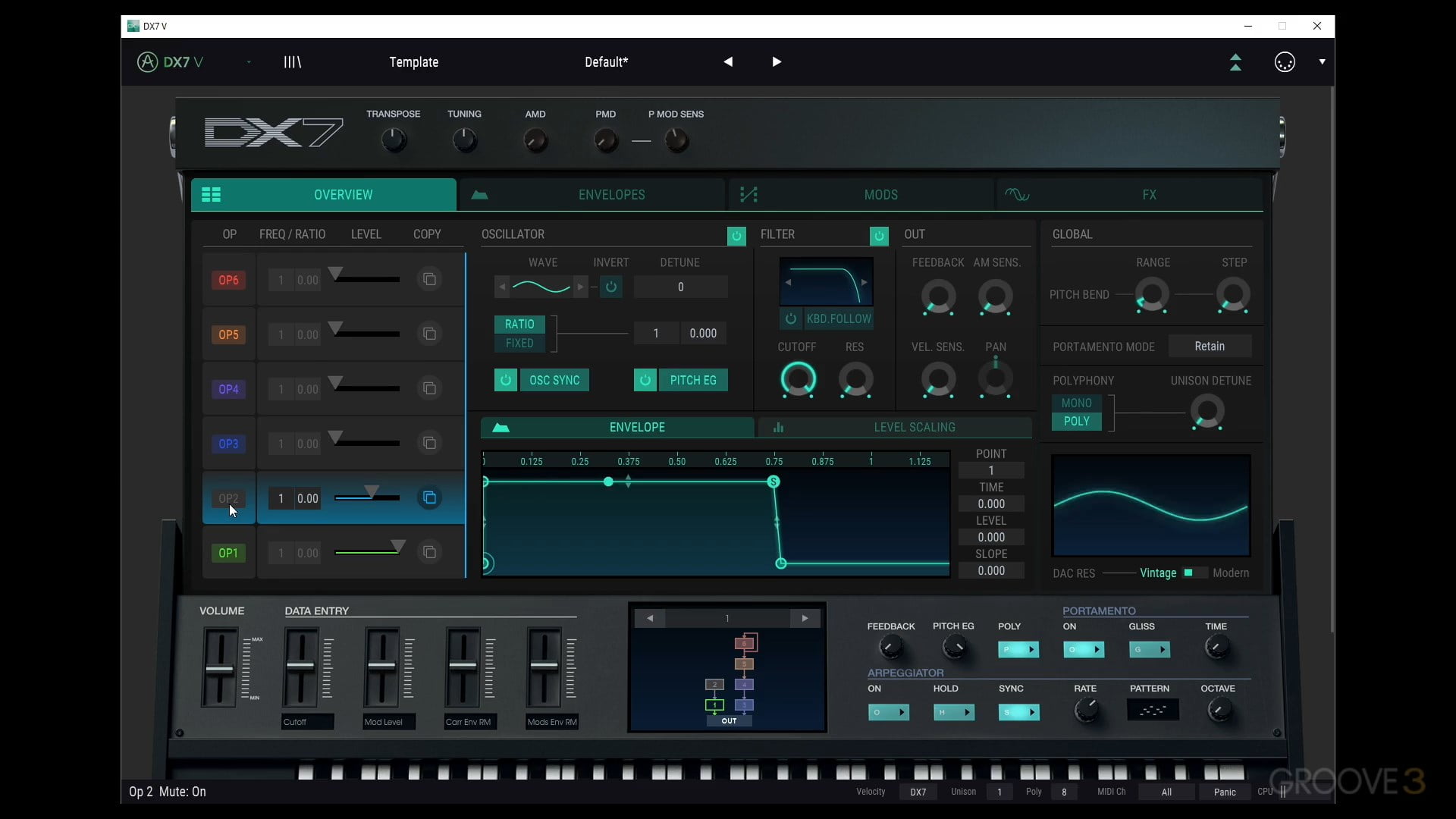Mute operator OP1
1456x819 pixels.
[x=228, y=553]
